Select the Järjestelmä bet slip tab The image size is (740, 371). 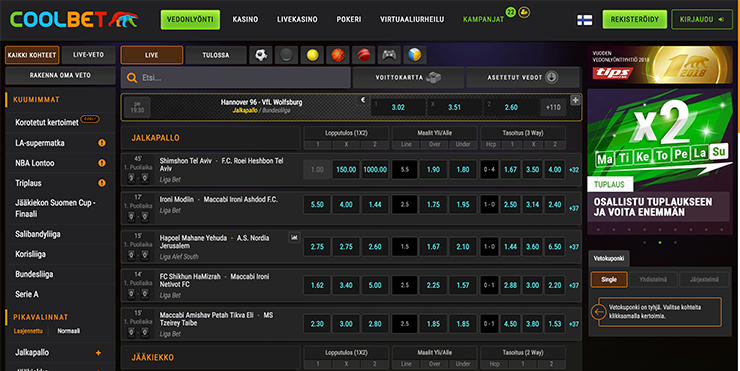coord(704,279)
